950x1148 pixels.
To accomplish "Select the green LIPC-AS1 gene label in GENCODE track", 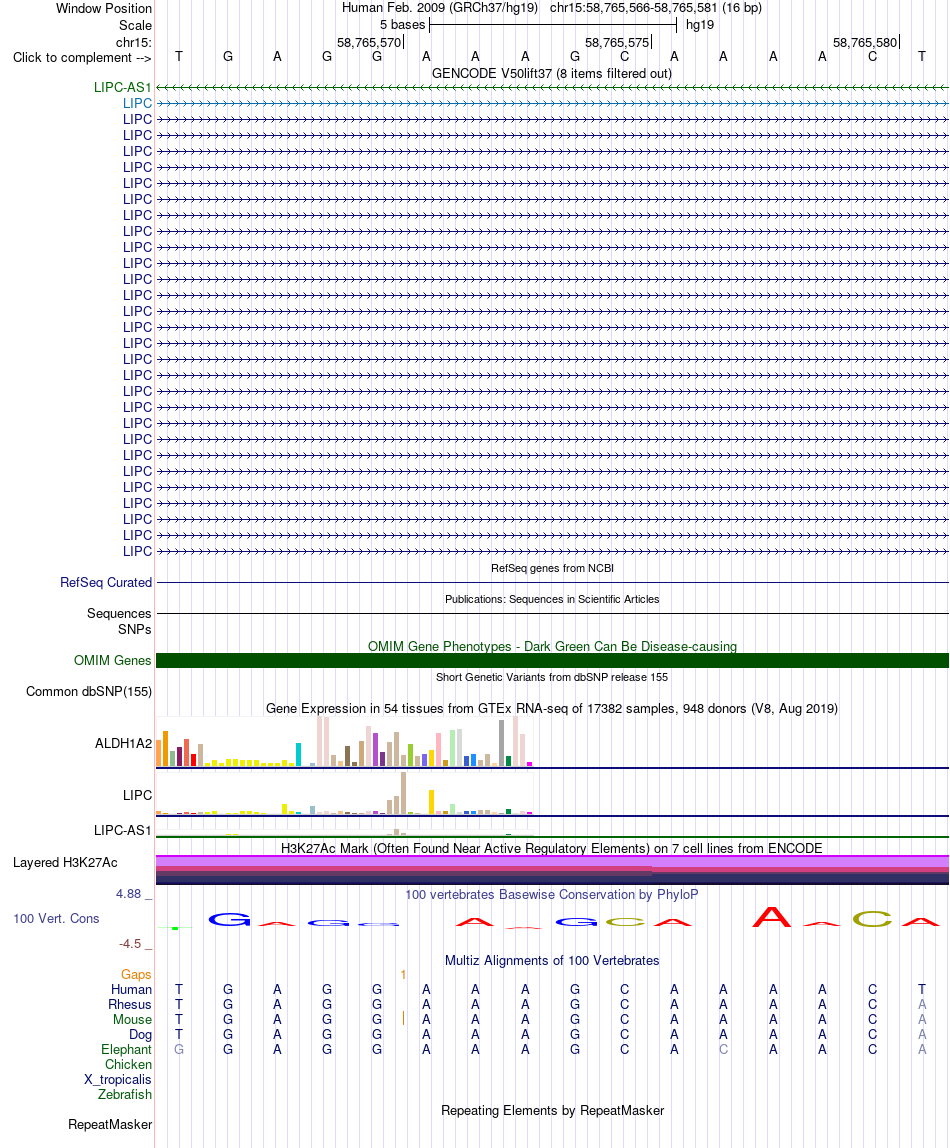I will pyautogui.click(x=122, y=87).
